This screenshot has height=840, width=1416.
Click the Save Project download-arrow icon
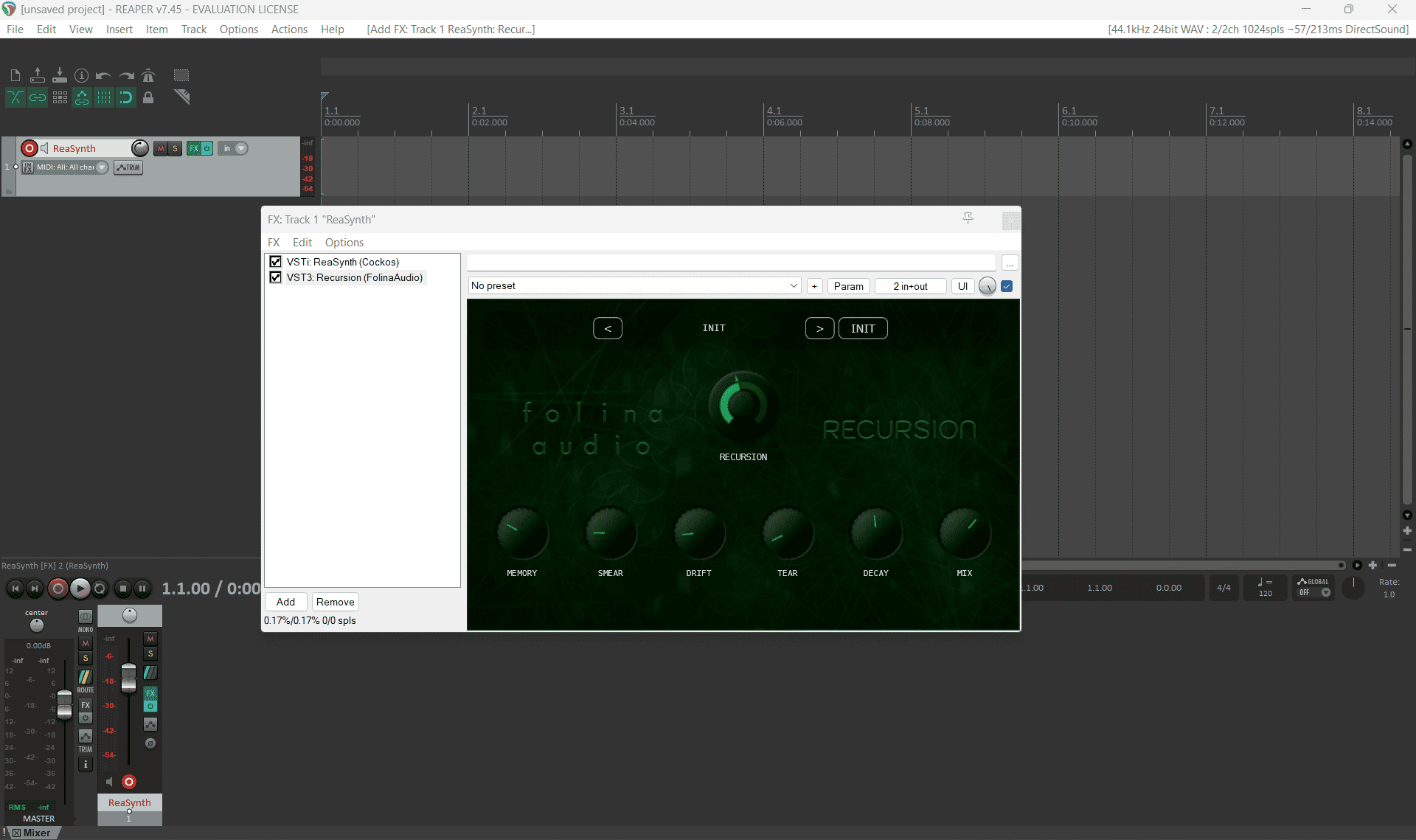(60, 75)
